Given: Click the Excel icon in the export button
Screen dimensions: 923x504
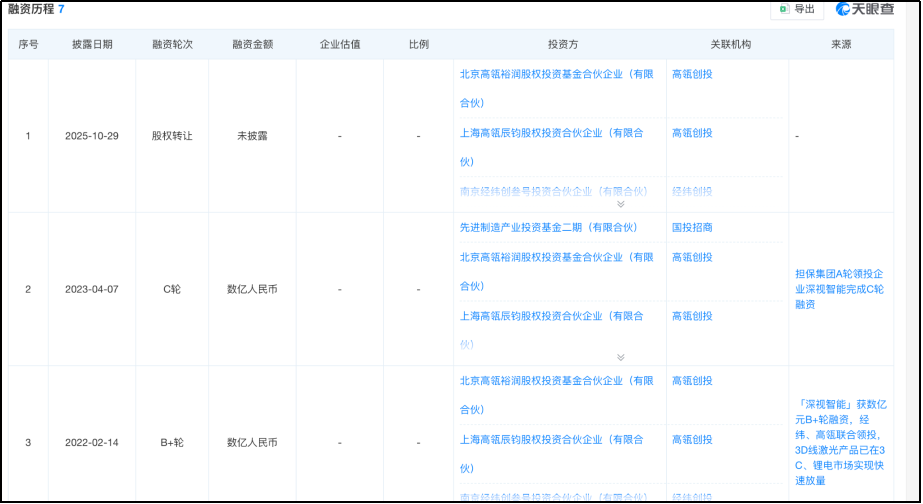Looking at the screenshot, I should coord(784,9).
